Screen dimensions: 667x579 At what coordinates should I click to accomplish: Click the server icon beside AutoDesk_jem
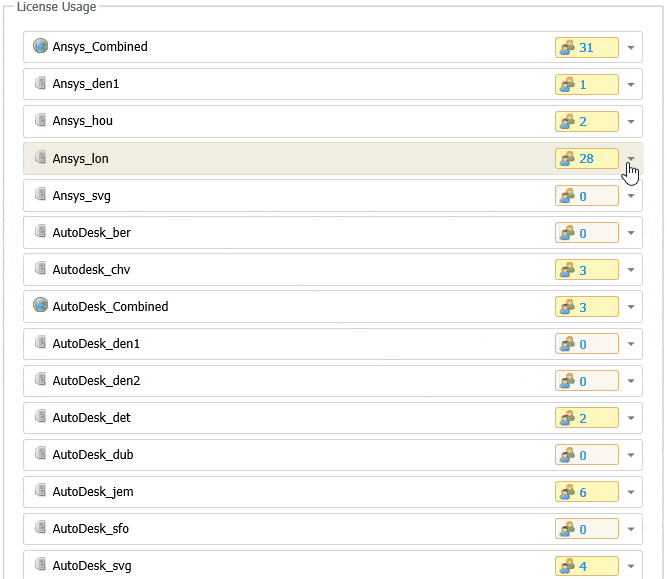pos(40,490)
